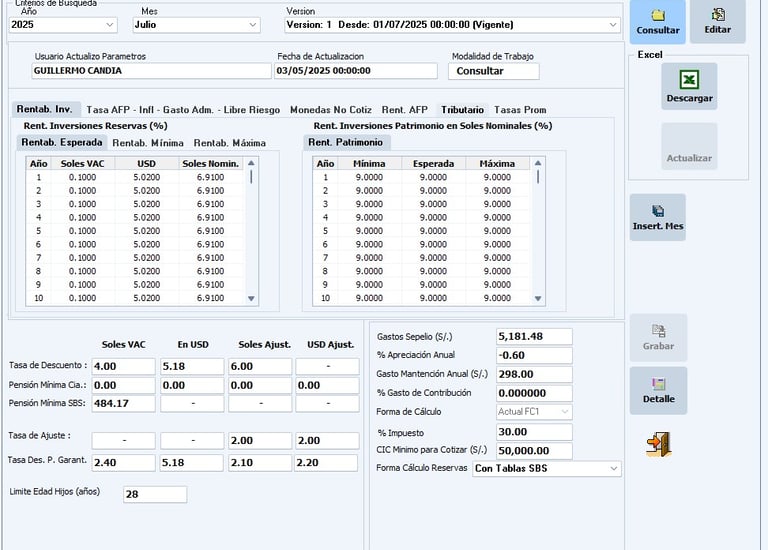
Task: Click the % Apreciación Anual field
Action: click(534, 356)
